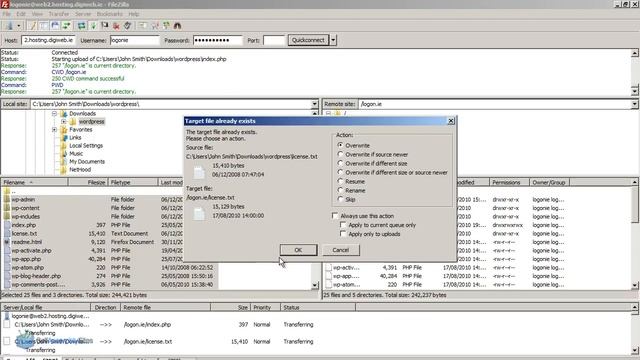Select 'Overwrite if source newer' option
This screenshot has width=640, height=360.
(340, 154)
